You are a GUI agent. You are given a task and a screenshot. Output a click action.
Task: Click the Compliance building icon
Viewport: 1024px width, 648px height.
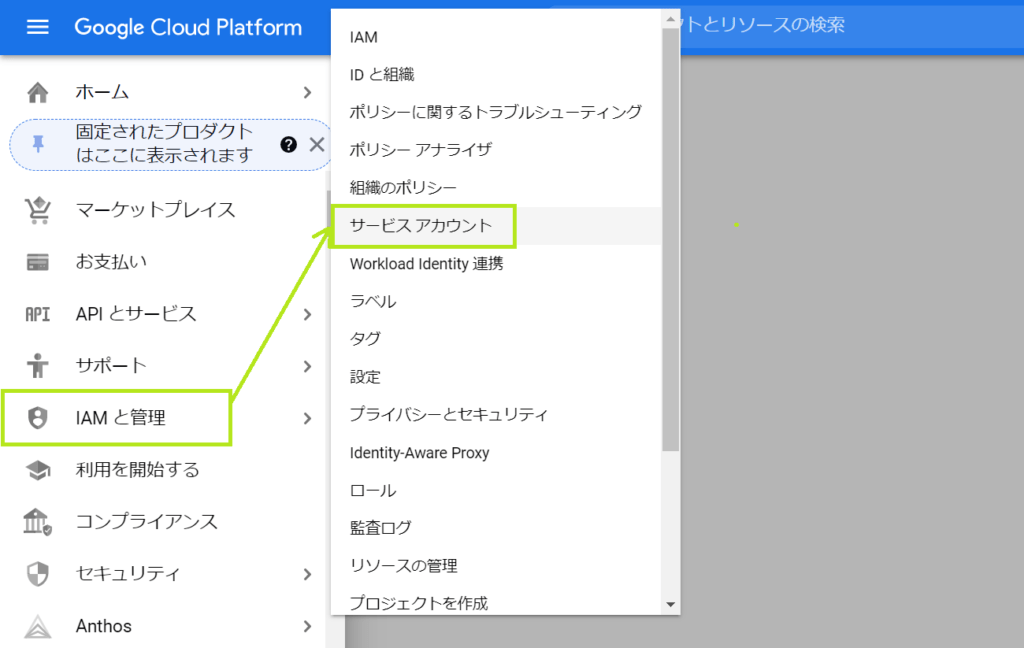(x=38, y=522)
